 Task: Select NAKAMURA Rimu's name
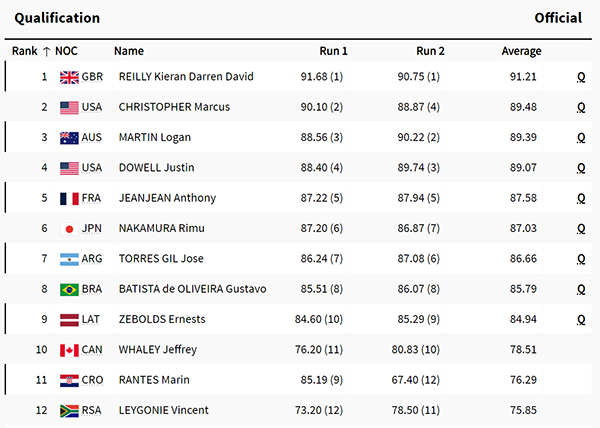pyautogui.click(x=161, y=228)
